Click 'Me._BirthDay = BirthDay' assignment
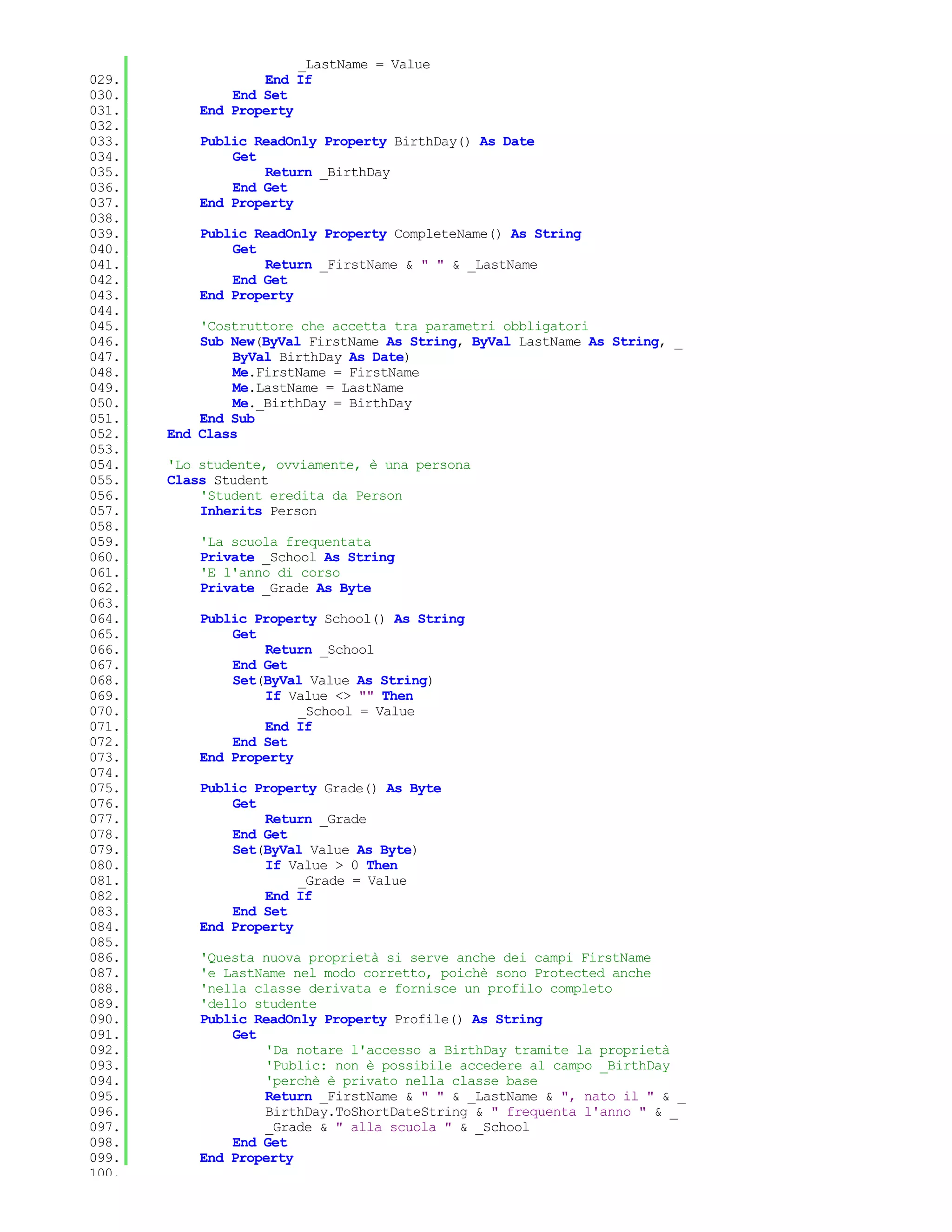 tap(322, 404)
